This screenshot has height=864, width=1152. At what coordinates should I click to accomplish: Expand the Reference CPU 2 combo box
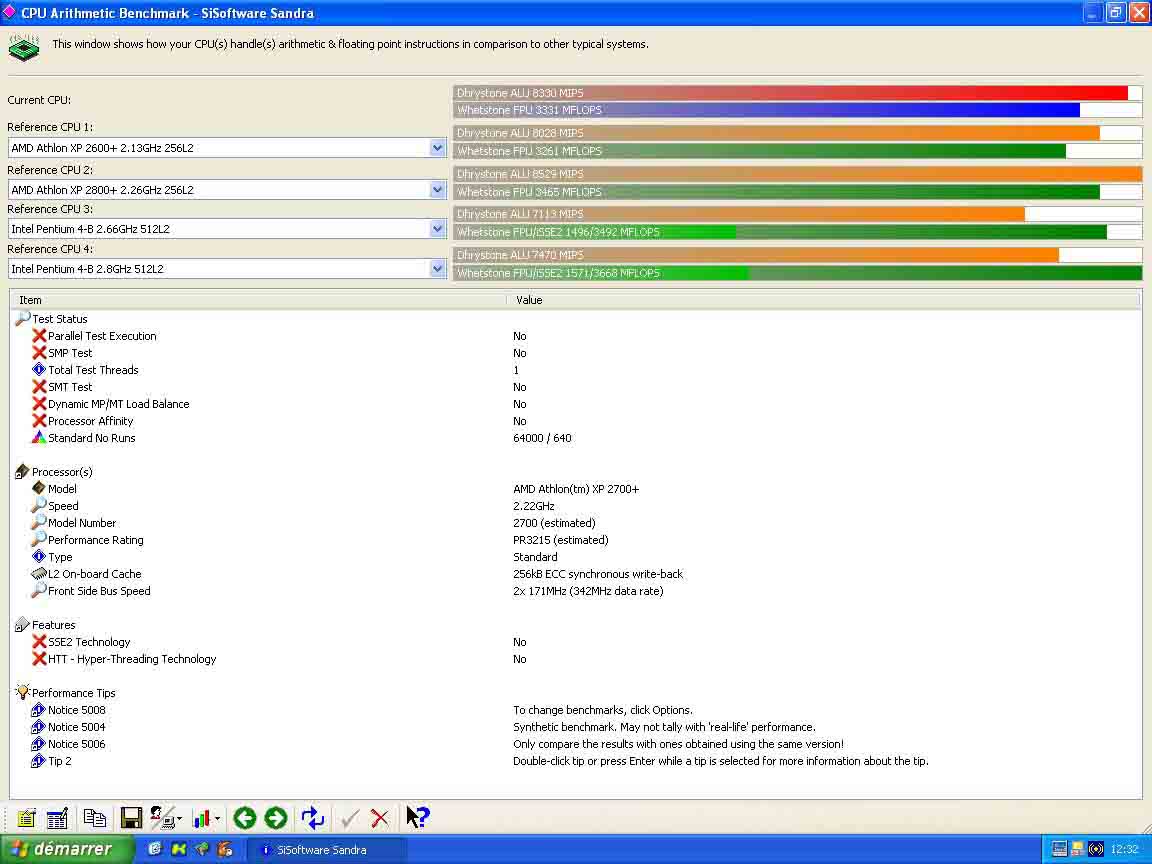pyautogui.click(x=437, y=190)
